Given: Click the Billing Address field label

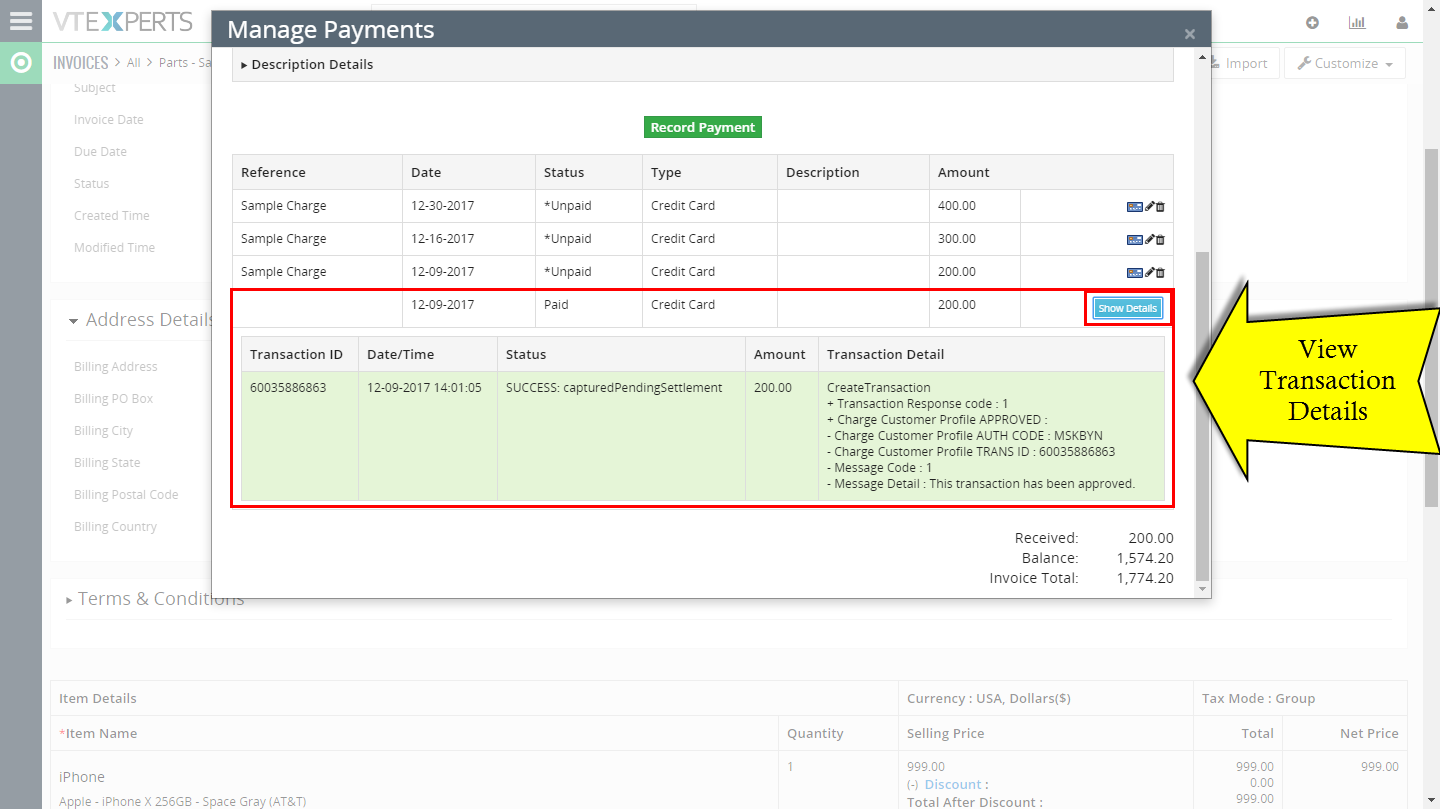Looking at the screenshot, I should [x=116, y=367].
